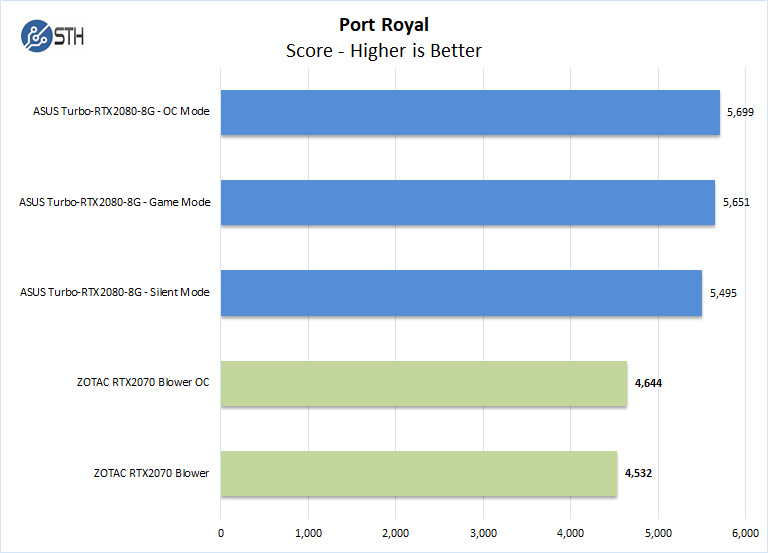Click the ZOTAC RTX2070 Blower label
This screenshot has width=768, height=553.
coord(151,473)
